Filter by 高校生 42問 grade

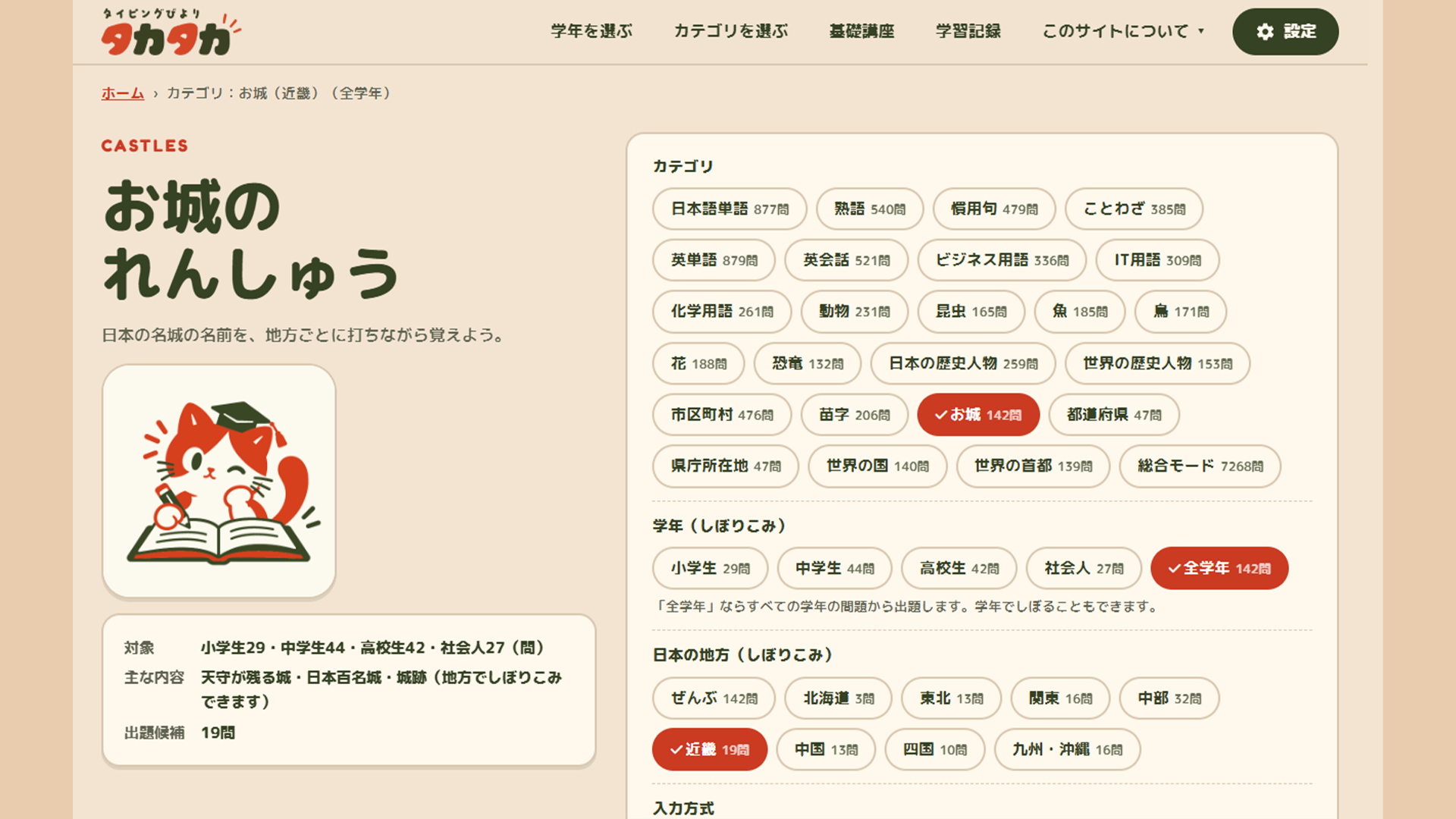tap(959, 568)
